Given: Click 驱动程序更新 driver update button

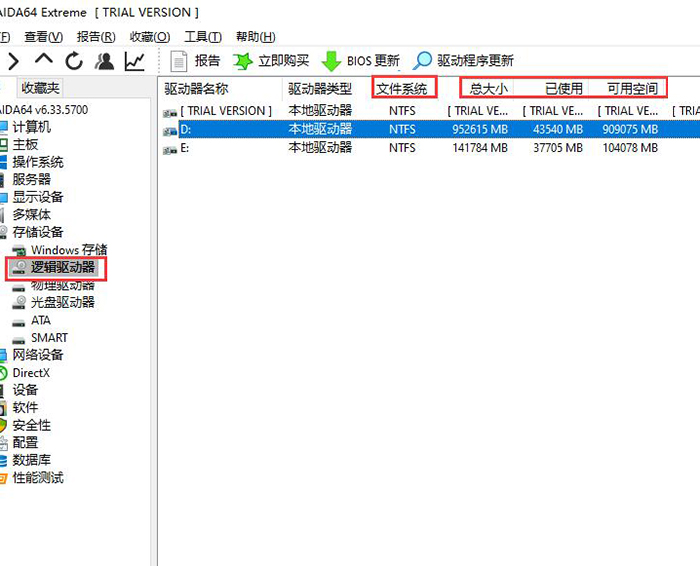Looking at the screenshot, I should click(464, 61).
